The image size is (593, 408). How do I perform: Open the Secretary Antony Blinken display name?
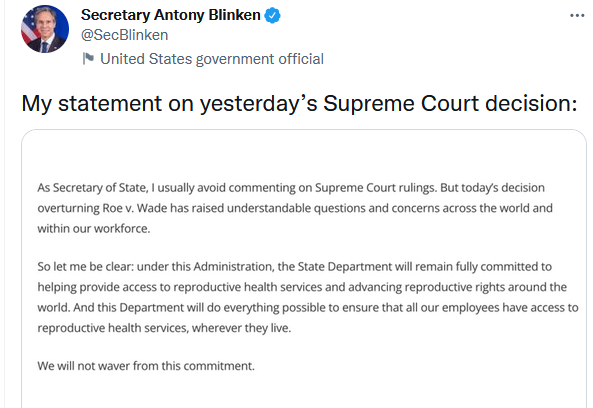(x=171, y=15)
